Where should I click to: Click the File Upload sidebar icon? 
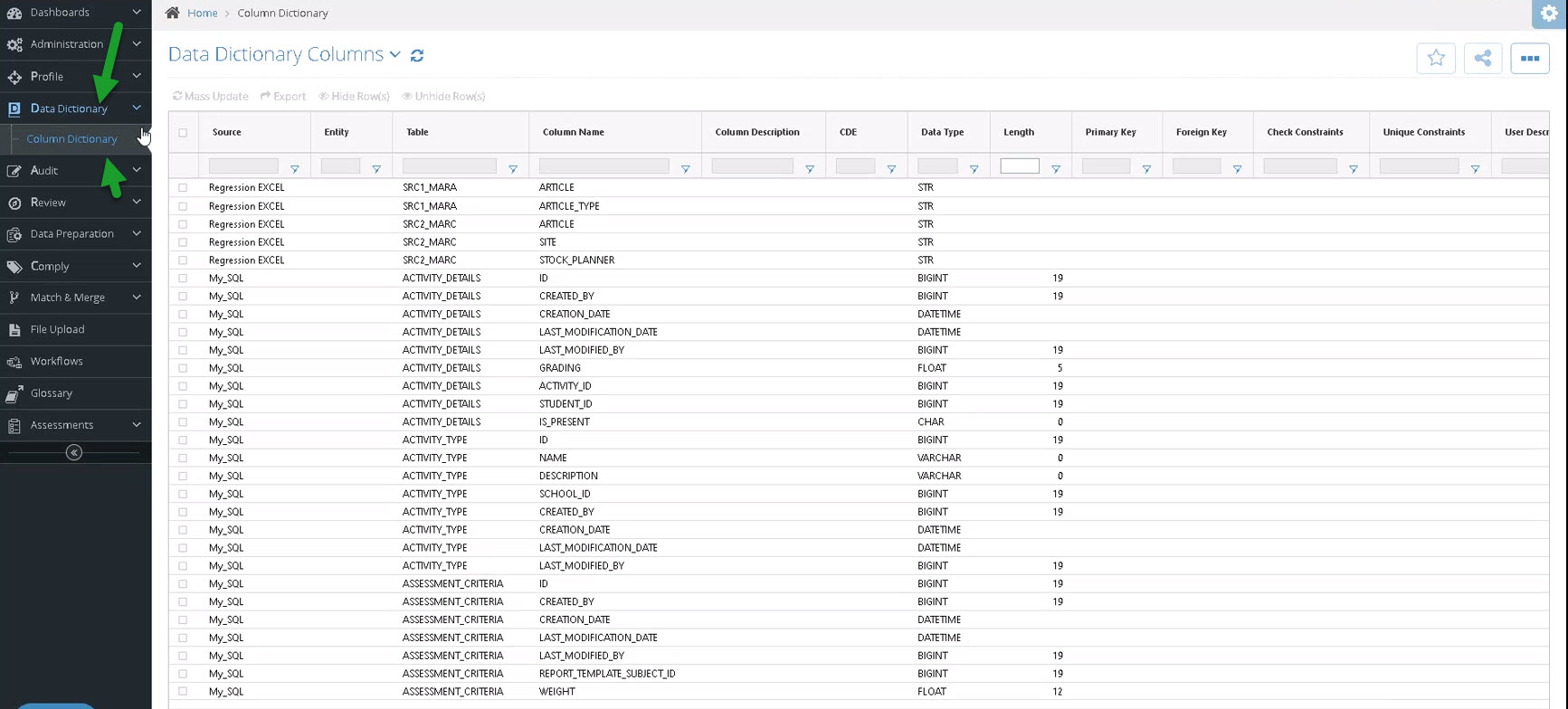14,330
